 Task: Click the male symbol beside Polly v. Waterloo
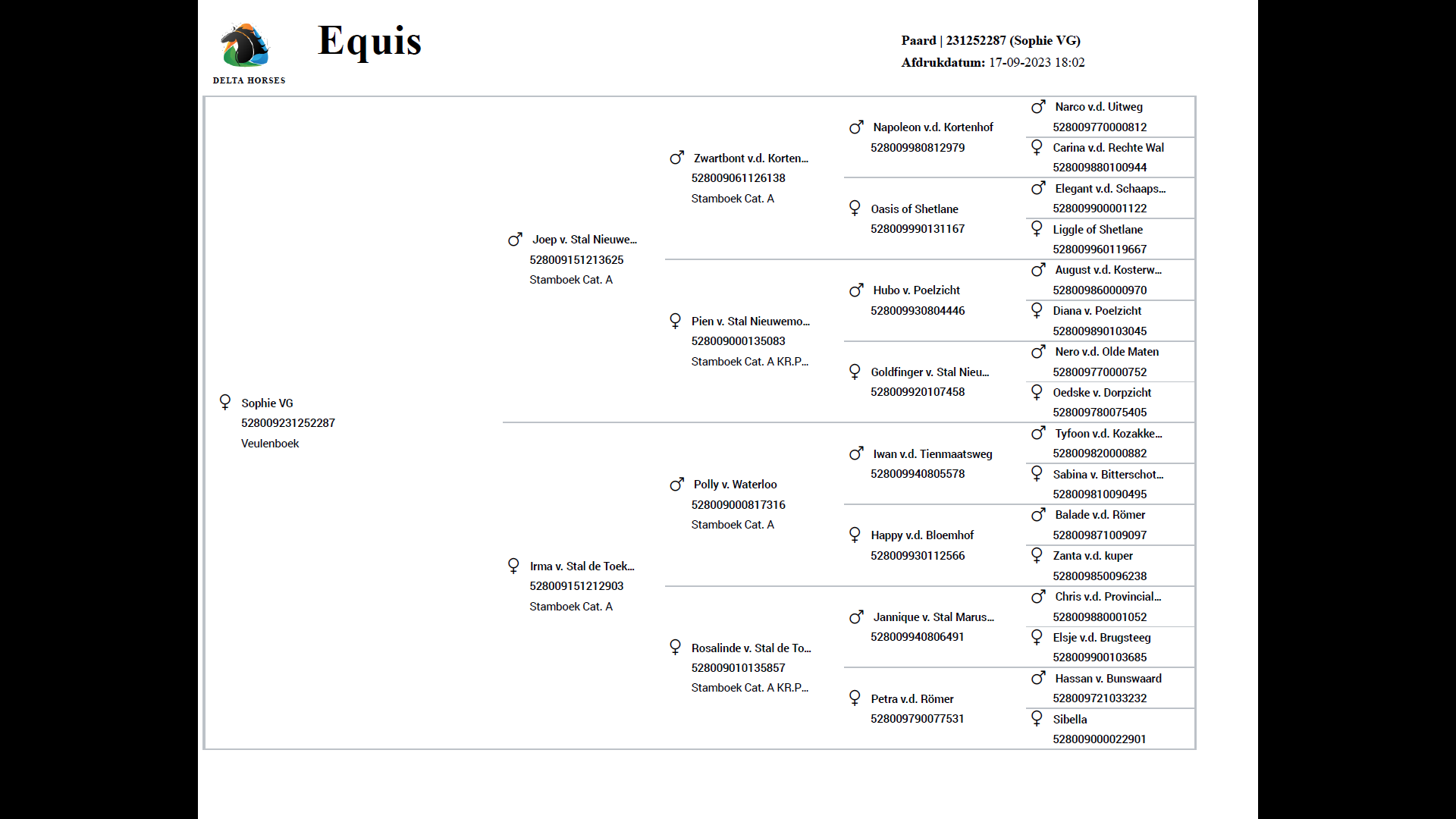(x=676, y=484)
